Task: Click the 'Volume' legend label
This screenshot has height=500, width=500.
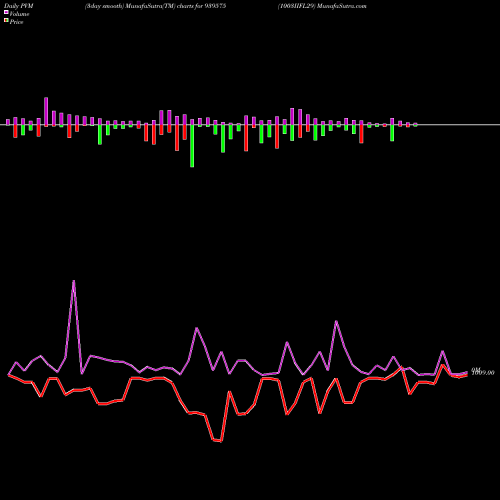Action: click(x=19, y=14)
